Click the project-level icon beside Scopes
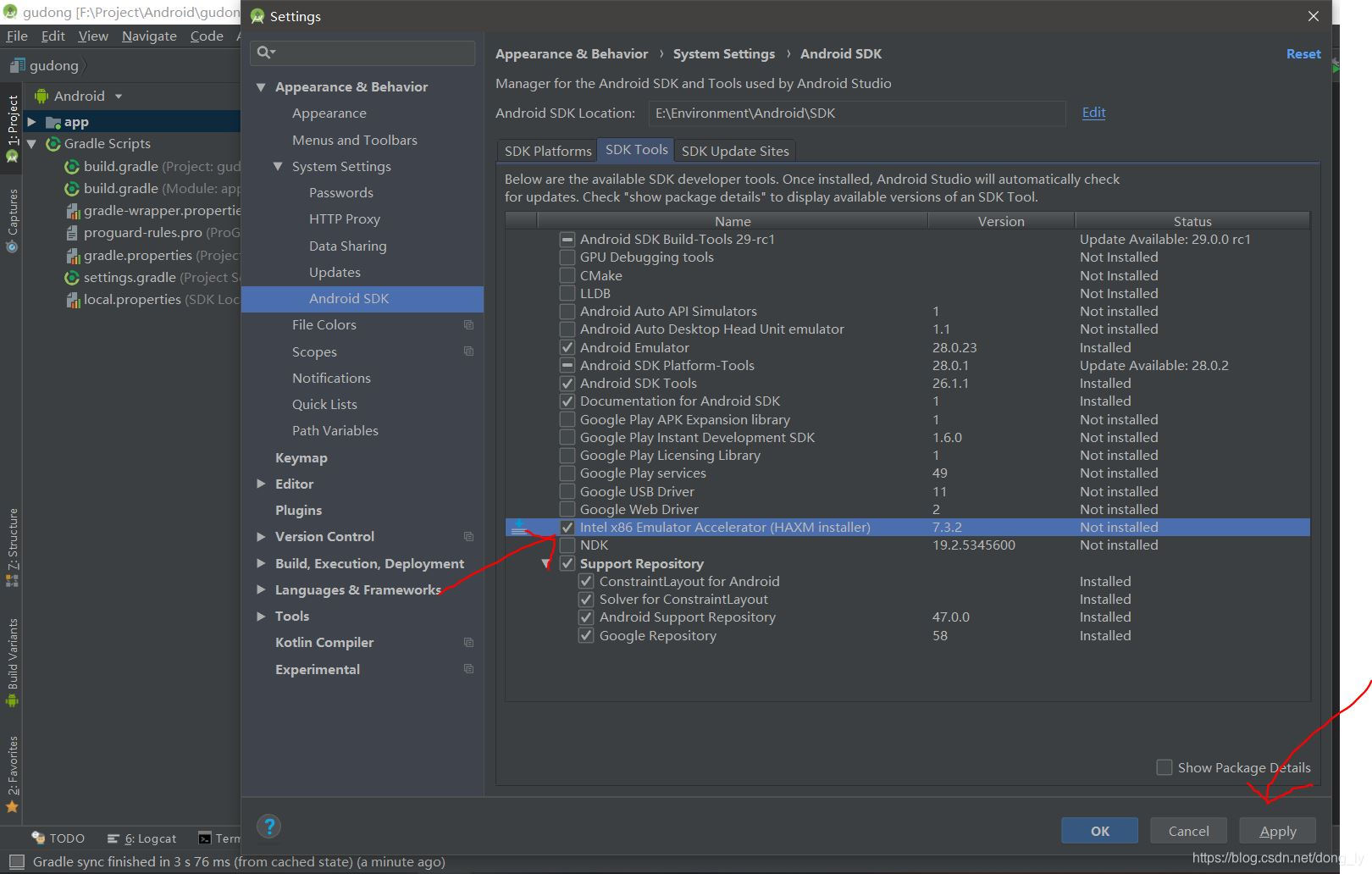 click(468, 351)
